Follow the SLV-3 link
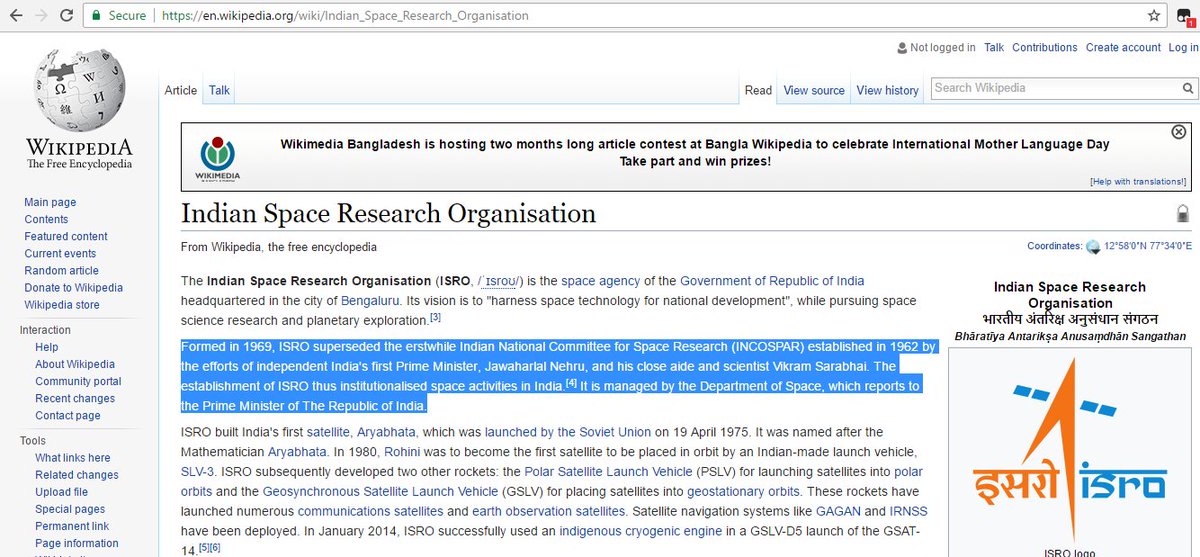Image resolution: width=1200 pixels, height=557 pixels. tap(198, 471)
